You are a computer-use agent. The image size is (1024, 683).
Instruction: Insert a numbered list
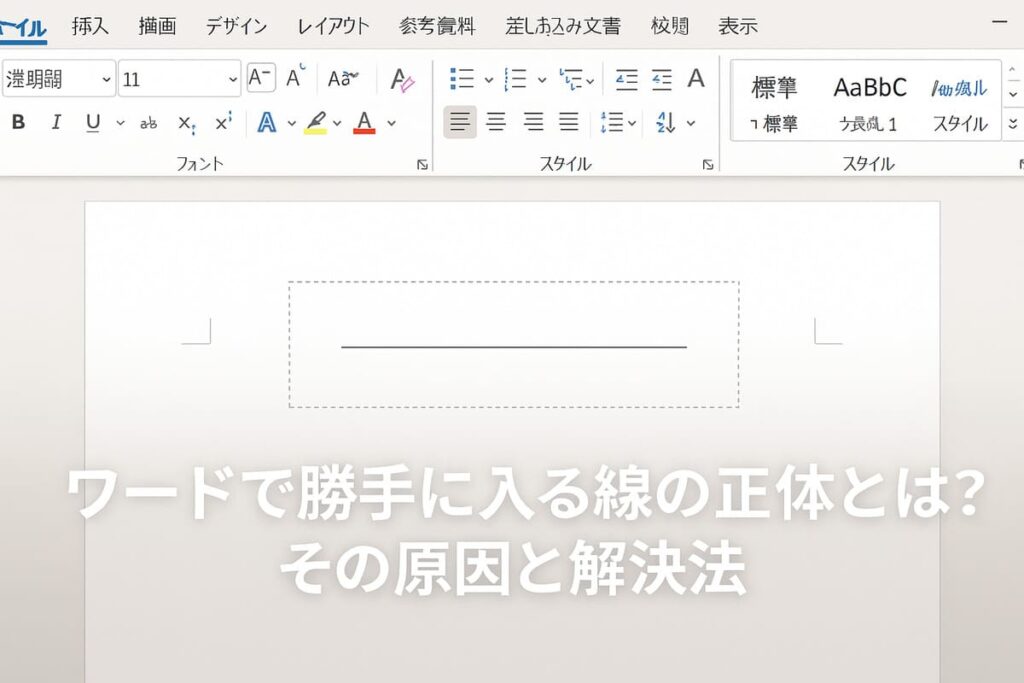tap(516, 79)
